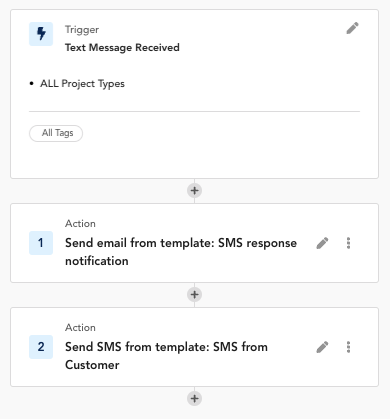This screenshot has height=419, width=390.
Task: Select the step number 1 badge
Action: tap(41, 243)
